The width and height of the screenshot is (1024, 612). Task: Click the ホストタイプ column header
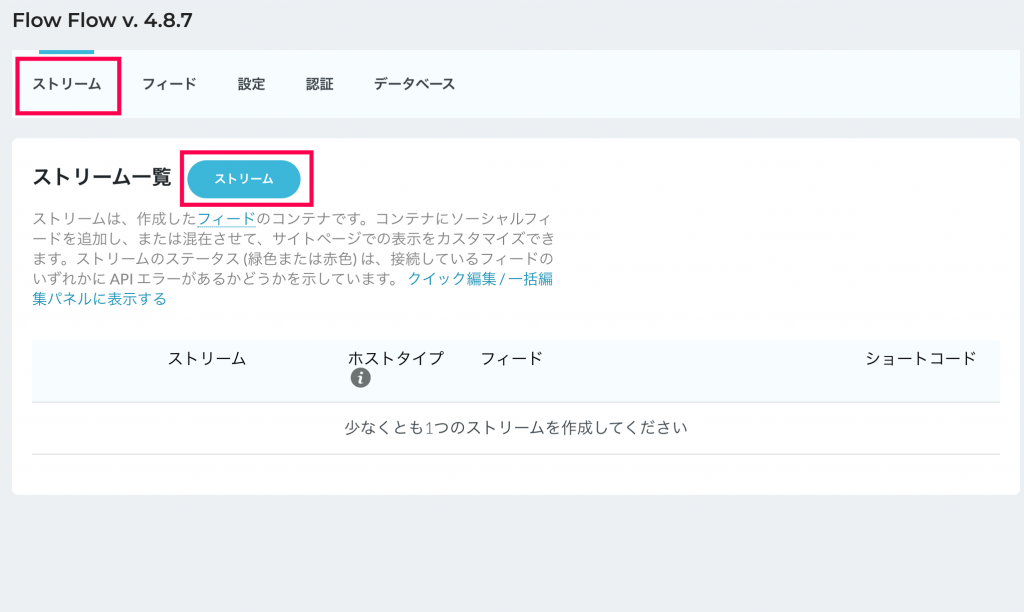coord(396,359)
